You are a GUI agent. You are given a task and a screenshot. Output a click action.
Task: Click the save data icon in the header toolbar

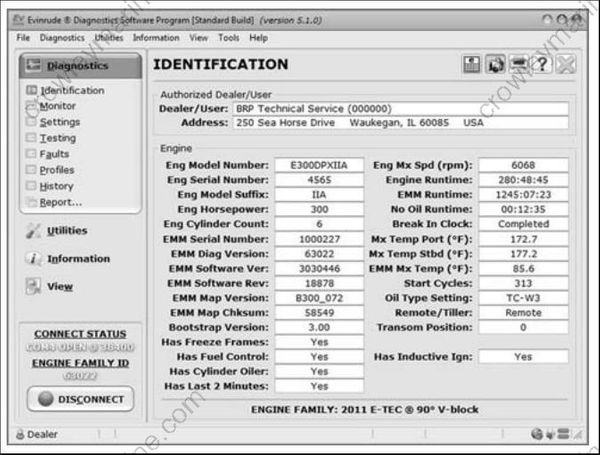495,65
